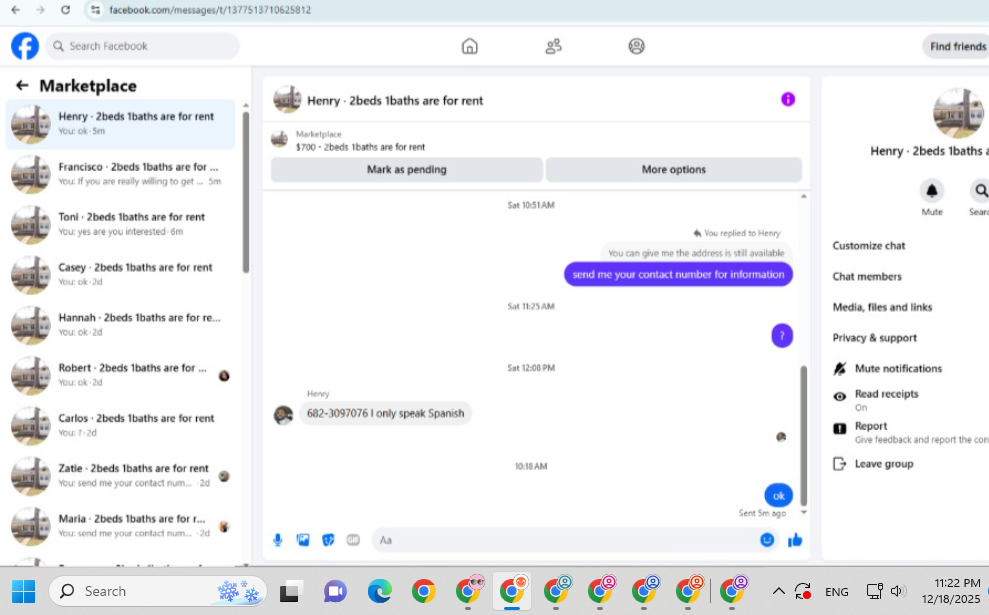Click the 'send me your contact number' message bubble
The height and width of the screenshot is (615, 989).
(678, 274)
